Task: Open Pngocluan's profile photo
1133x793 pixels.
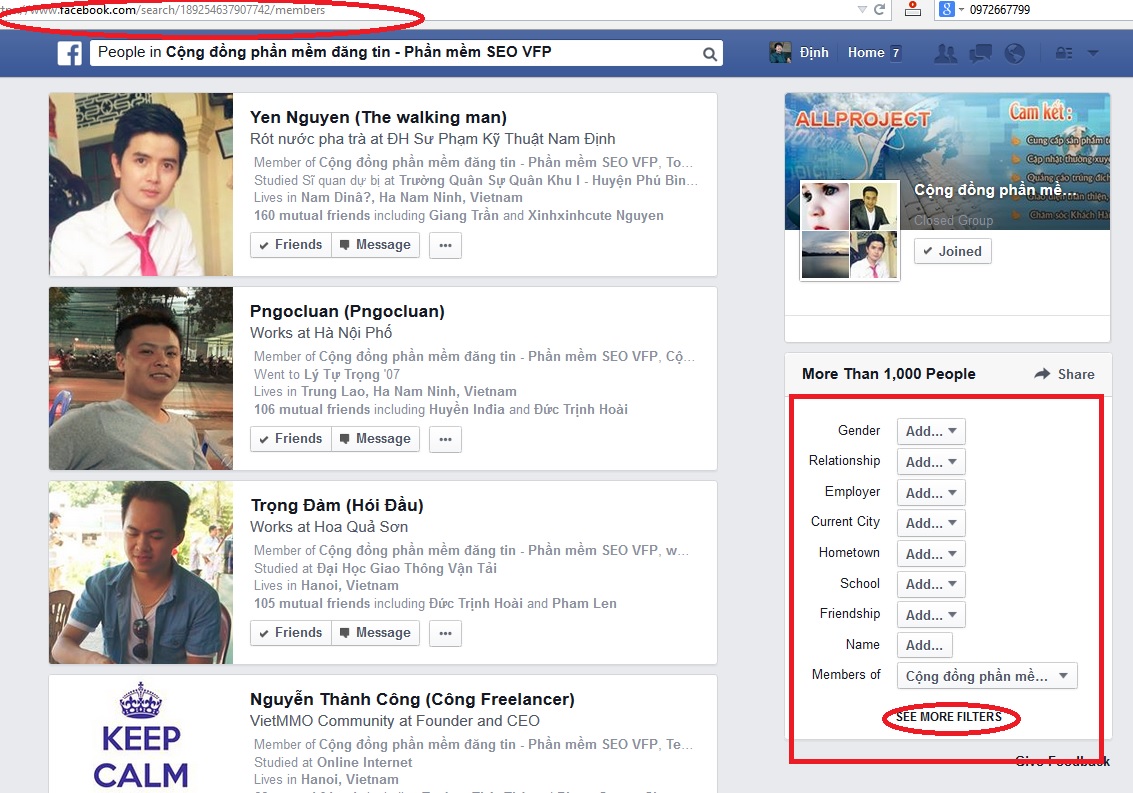Action: 141,378
